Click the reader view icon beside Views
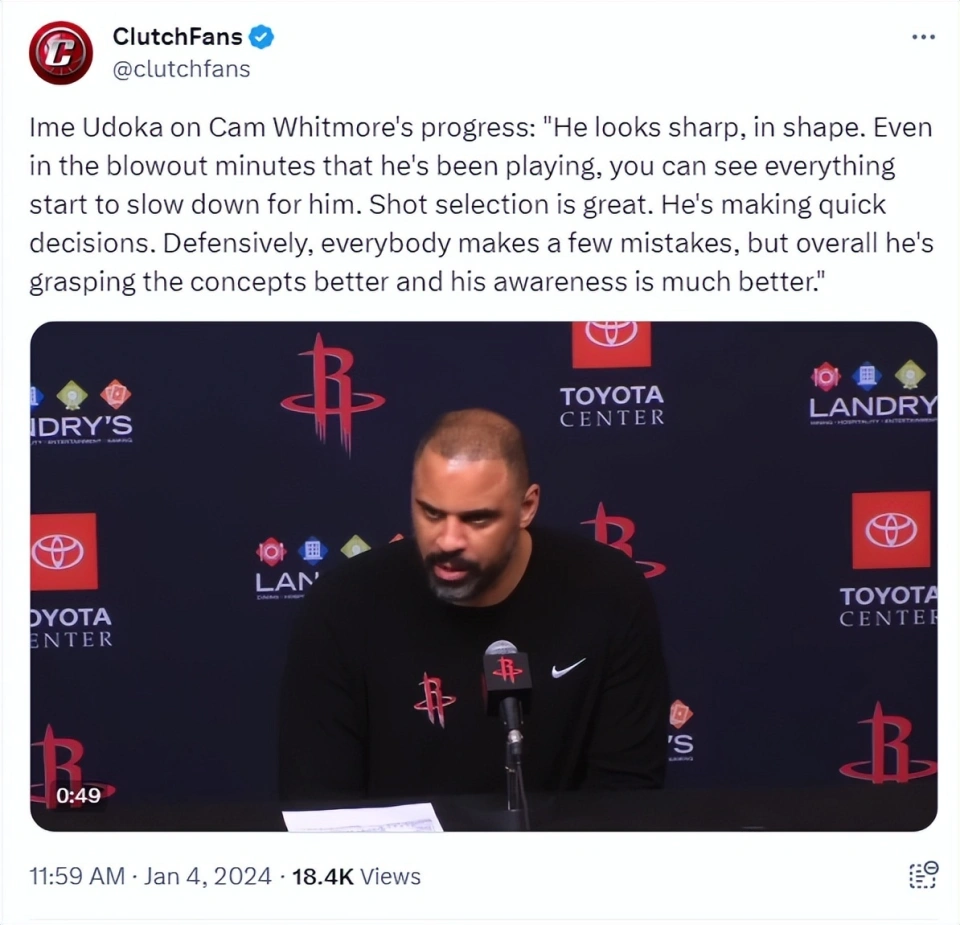The image size is (960, 925). pos(923,875)
